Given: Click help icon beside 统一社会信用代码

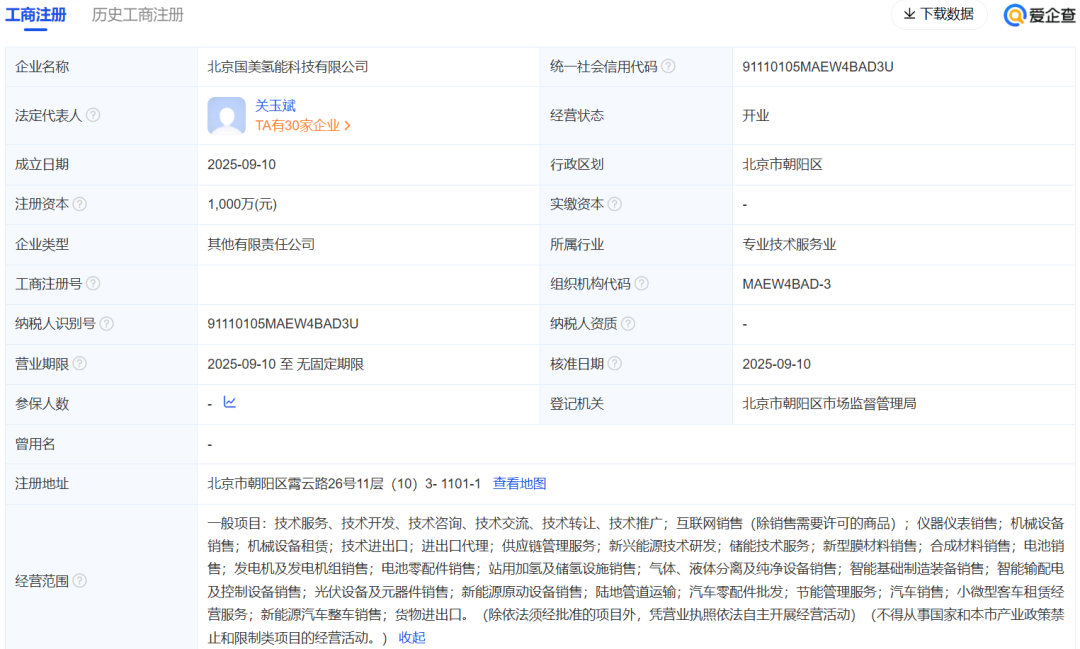Looking at the screenshot, I should point(668,67).
